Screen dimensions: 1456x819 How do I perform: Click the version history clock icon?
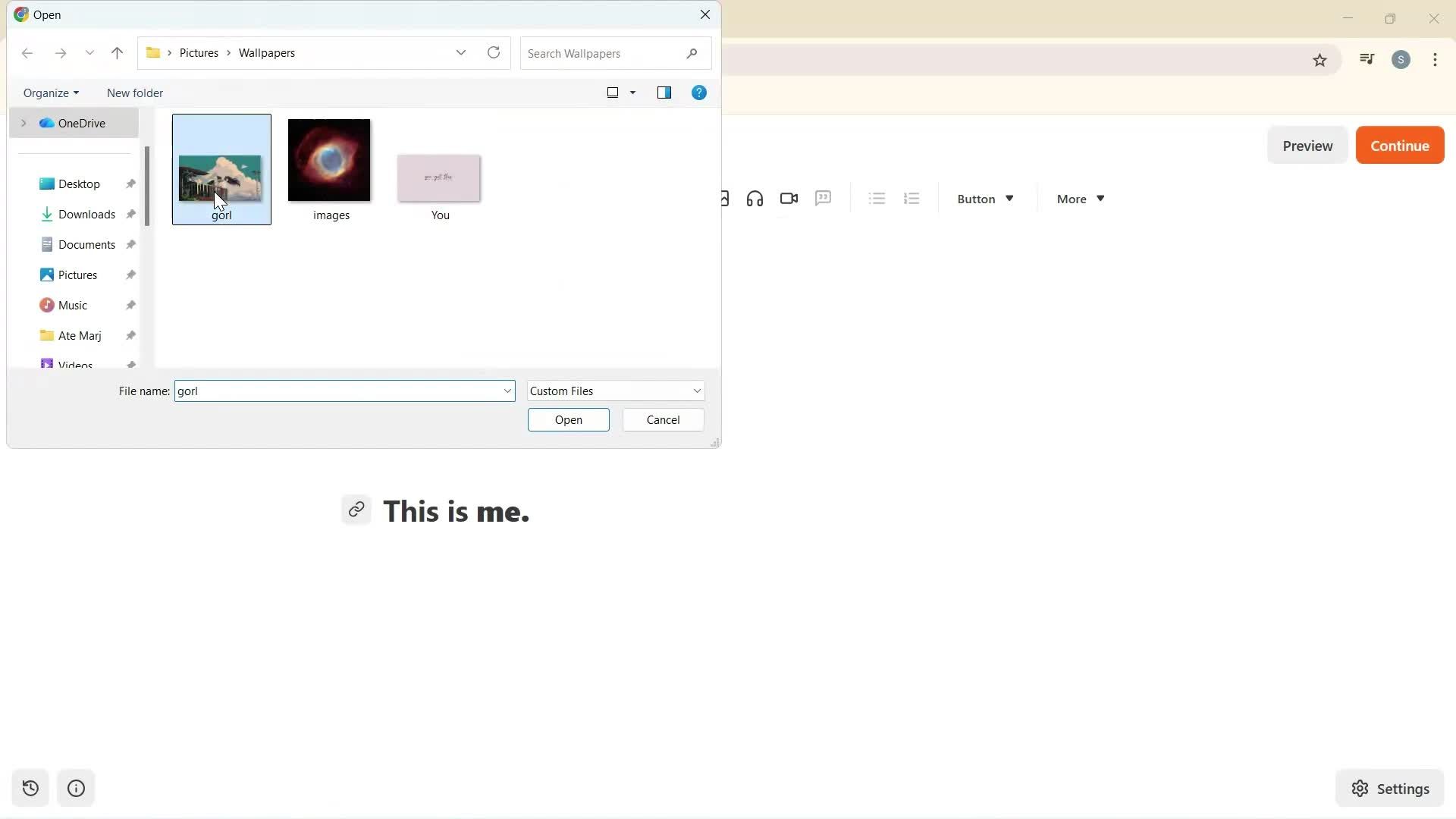pos(30,788)
